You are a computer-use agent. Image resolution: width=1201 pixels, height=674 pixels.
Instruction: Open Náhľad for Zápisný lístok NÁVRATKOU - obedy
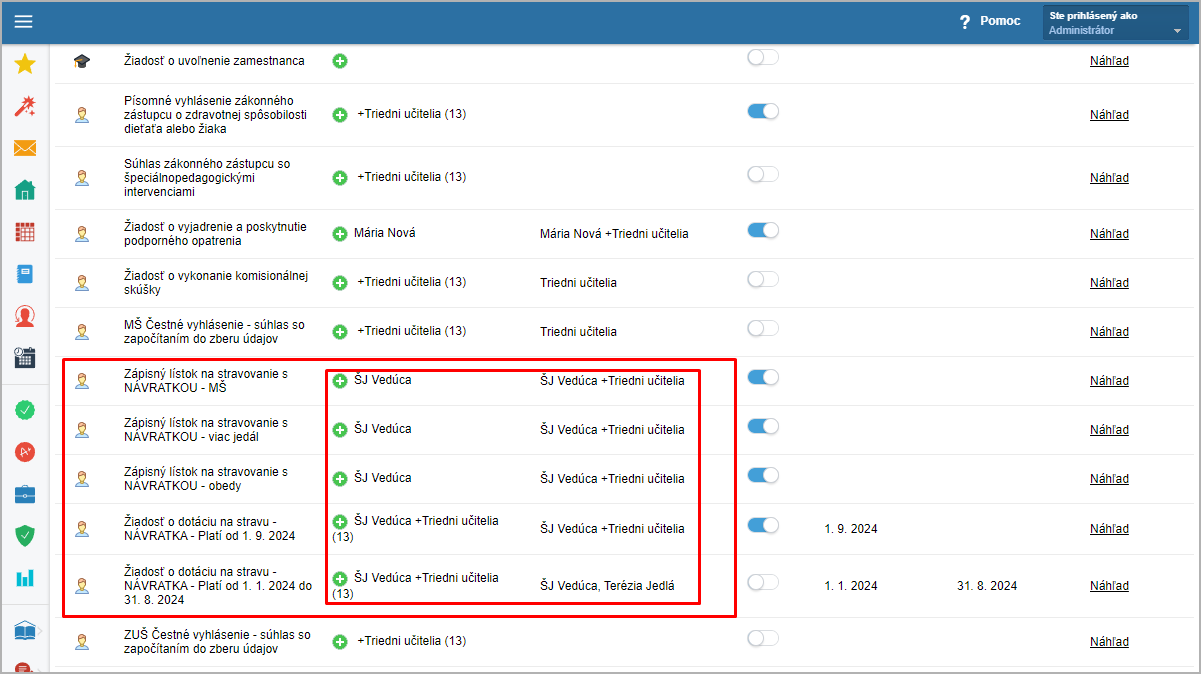click(1109, 479)
